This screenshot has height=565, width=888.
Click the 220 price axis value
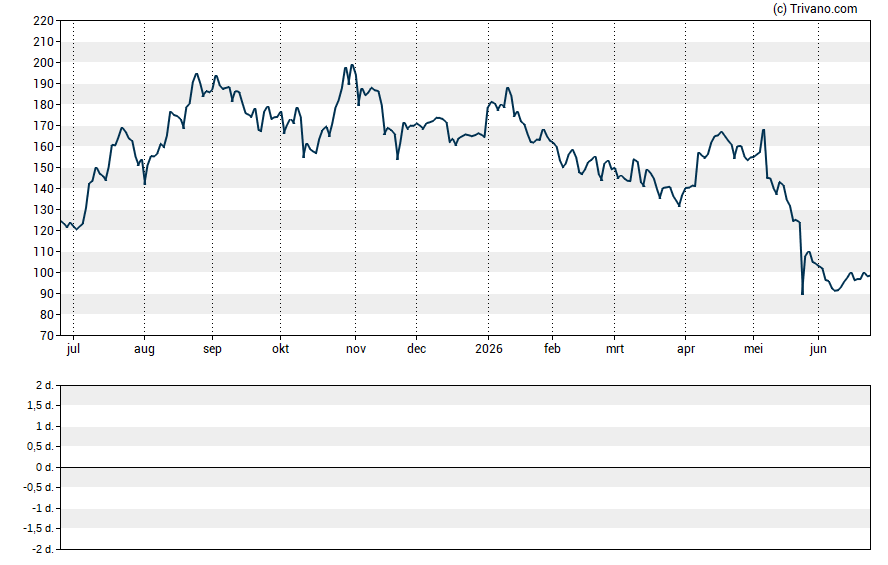tap(44, 21)
